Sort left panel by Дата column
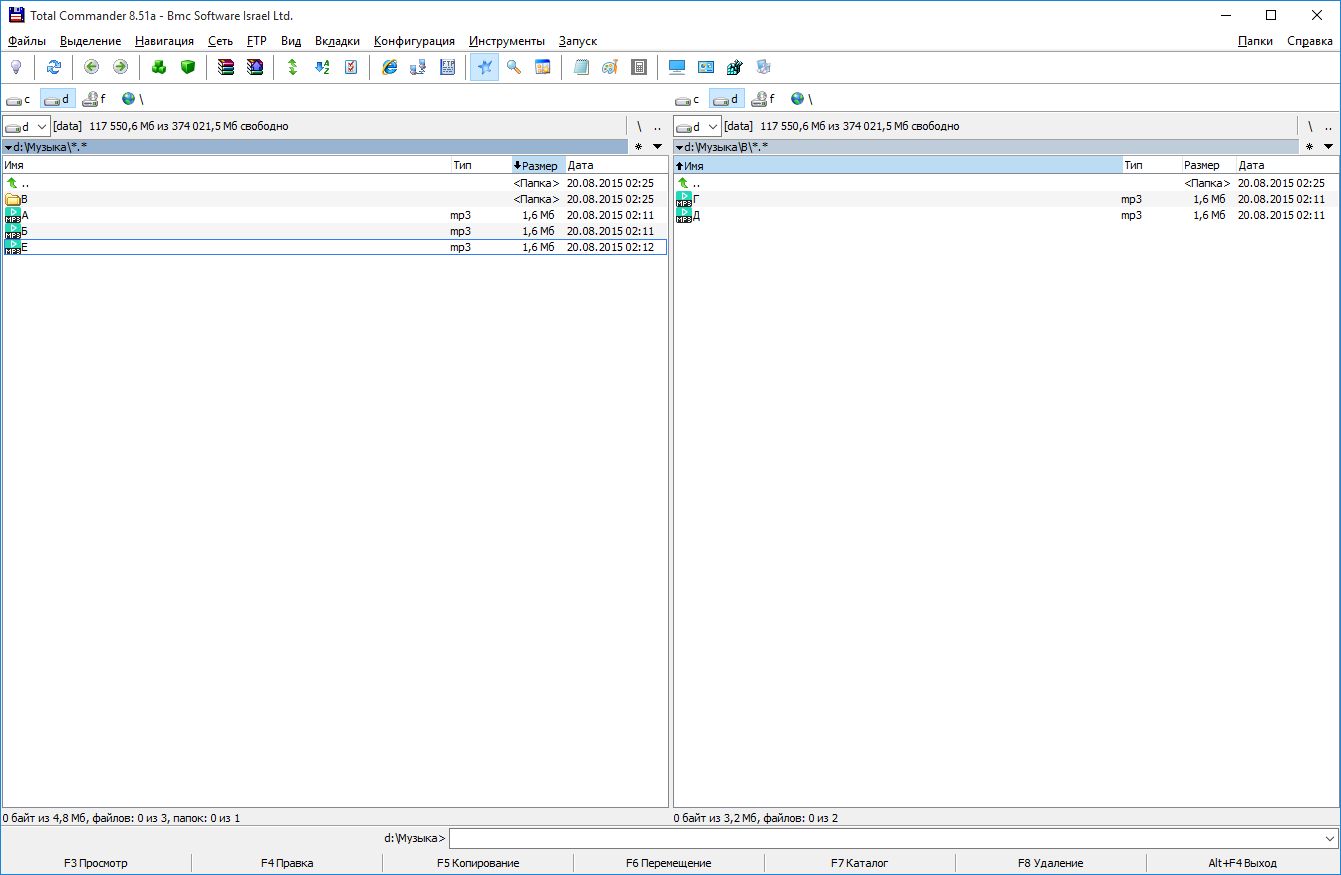Image resolution: width=1341 pixels, height=875 pixels. click(x=615, y=165)
